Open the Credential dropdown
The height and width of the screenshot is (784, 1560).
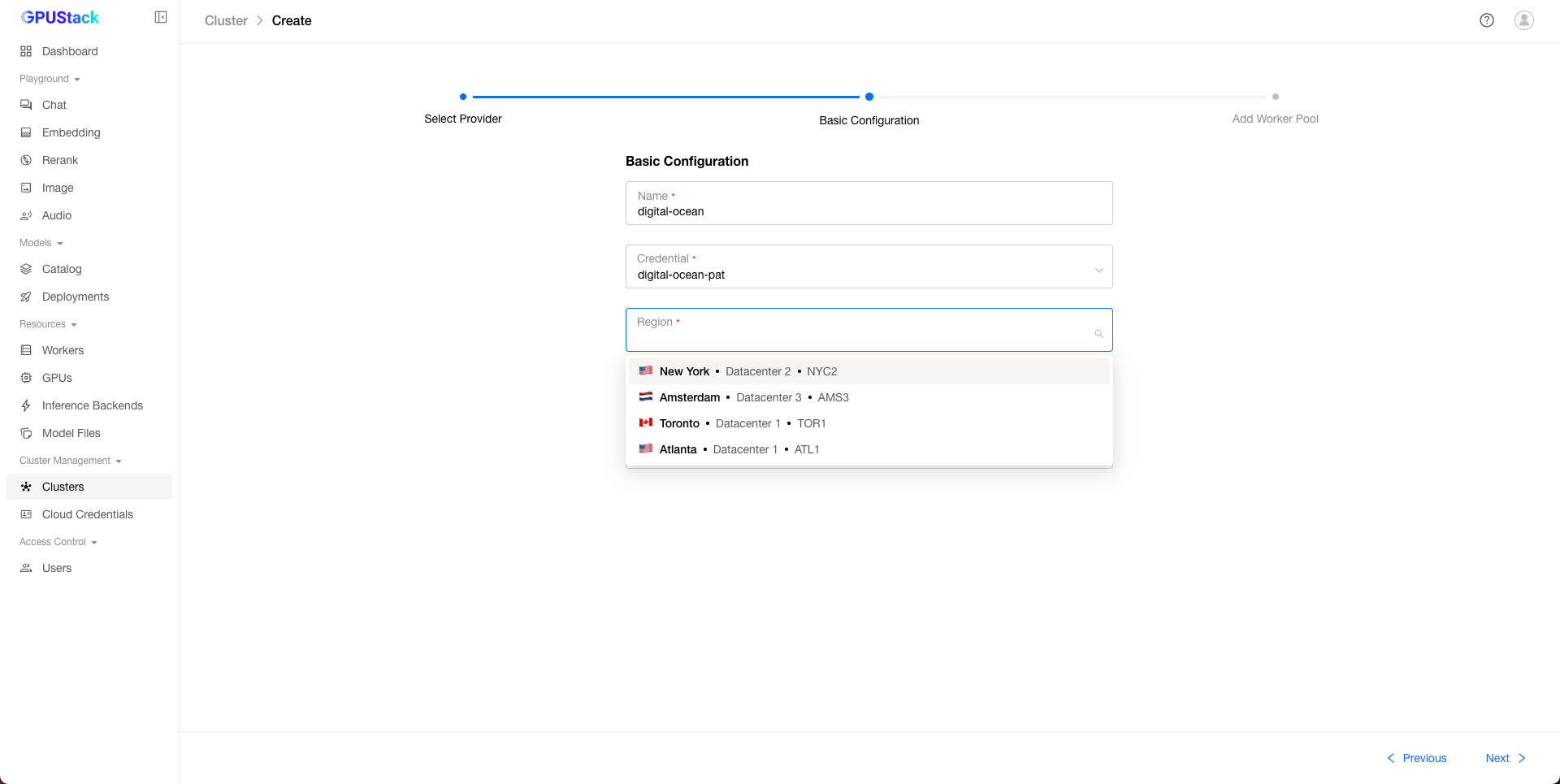tap(868, 267)
